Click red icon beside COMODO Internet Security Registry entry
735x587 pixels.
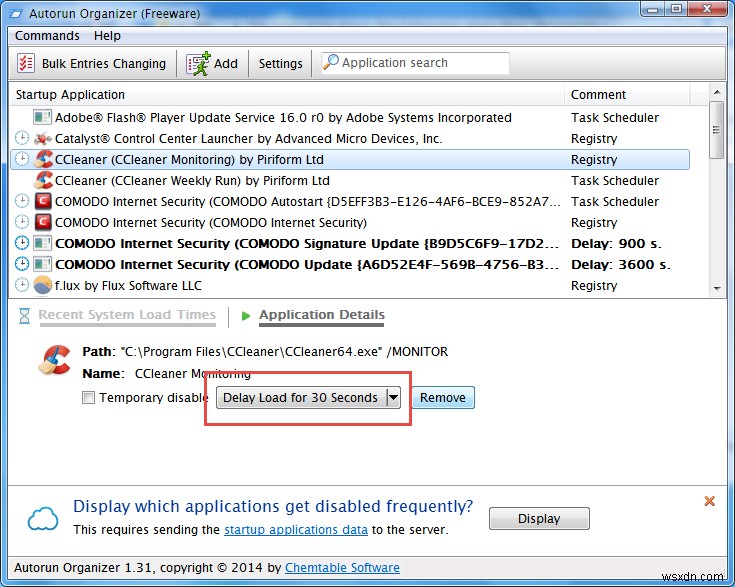pos(43,222)
